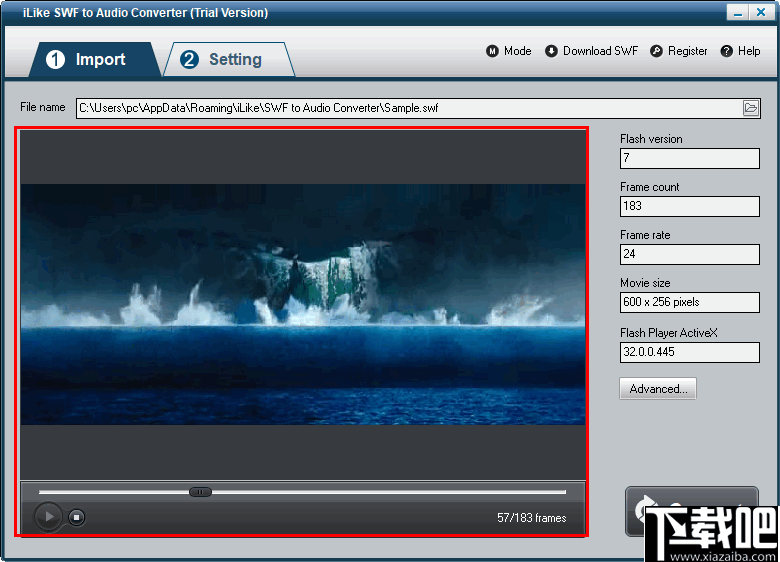Screen dimensions: 780x562
Task: Click the browse folder icon beside File name
Action: [x=751, y=108]
